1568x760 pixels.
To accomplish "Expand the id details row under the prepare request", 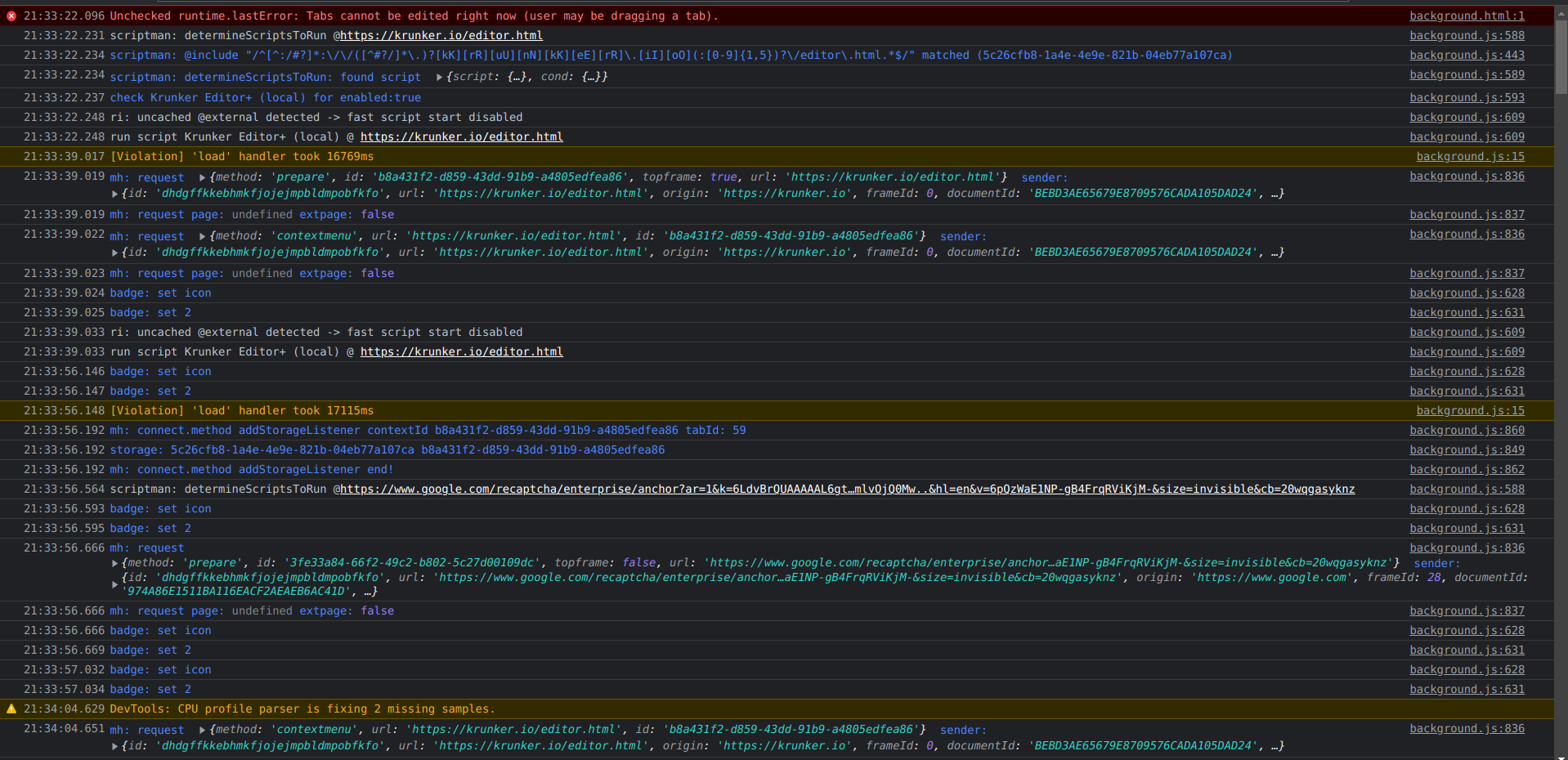I will tap(114, 193).
